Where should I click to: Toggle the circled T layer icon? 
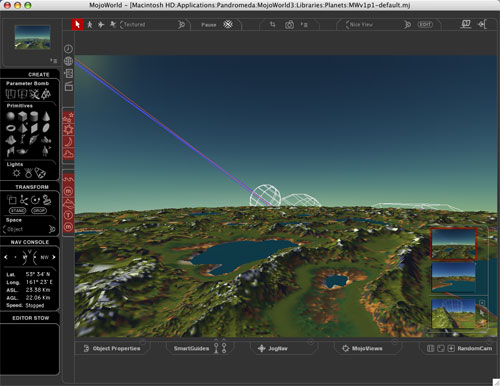click(68, 215)
